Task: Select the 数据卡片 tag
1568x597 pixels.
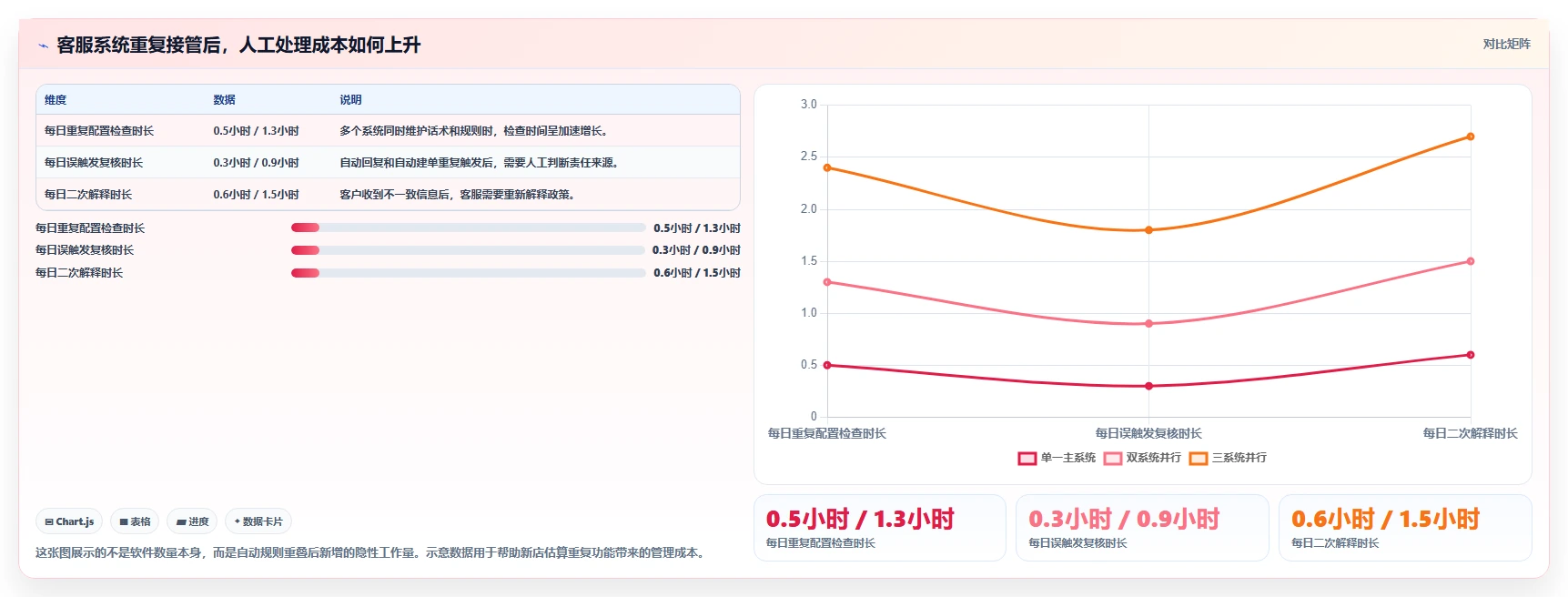Action: click(258, 521)
